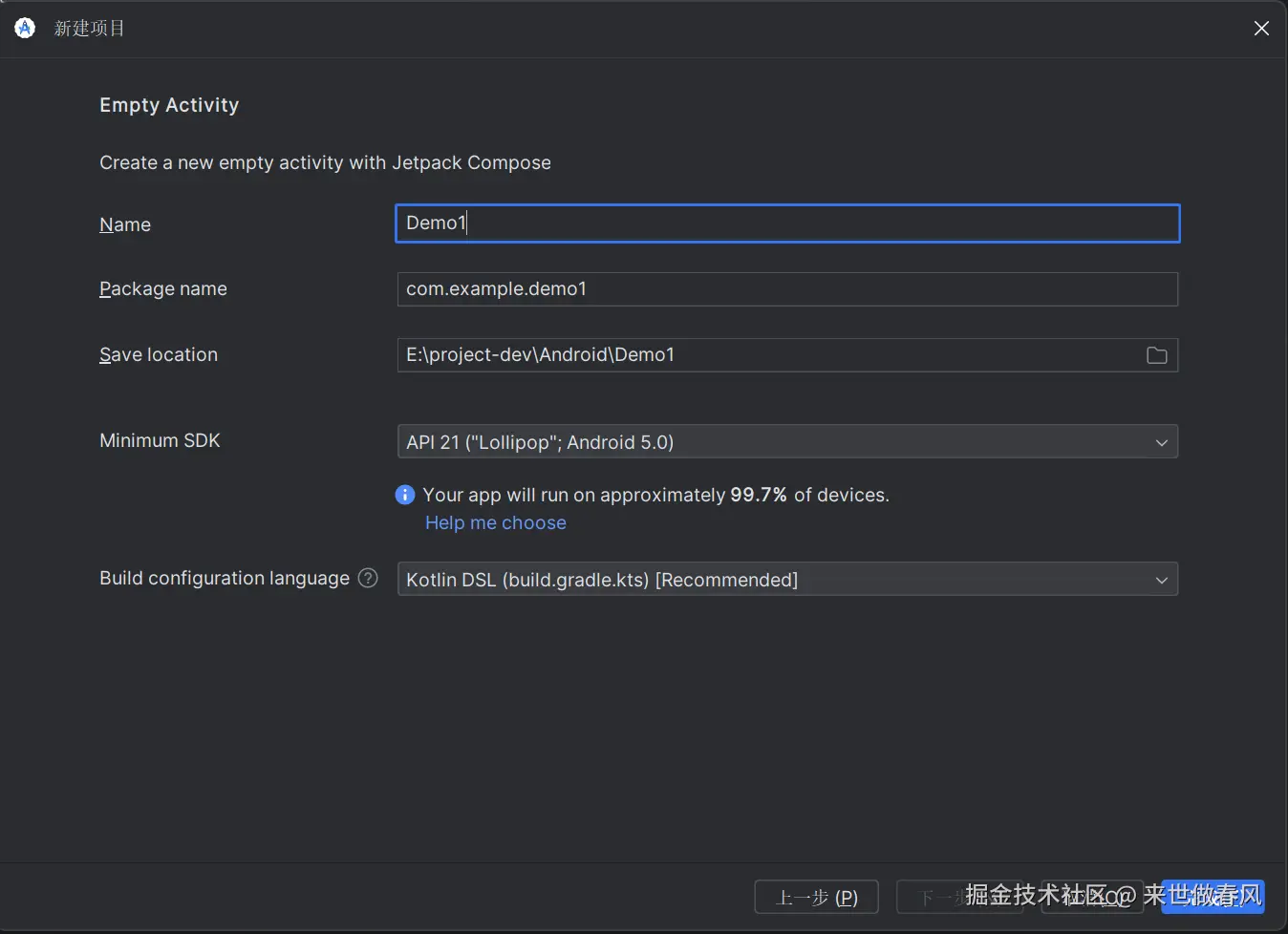Open the "Help me choose" link

pyautogui.click(x=495, y=522)
